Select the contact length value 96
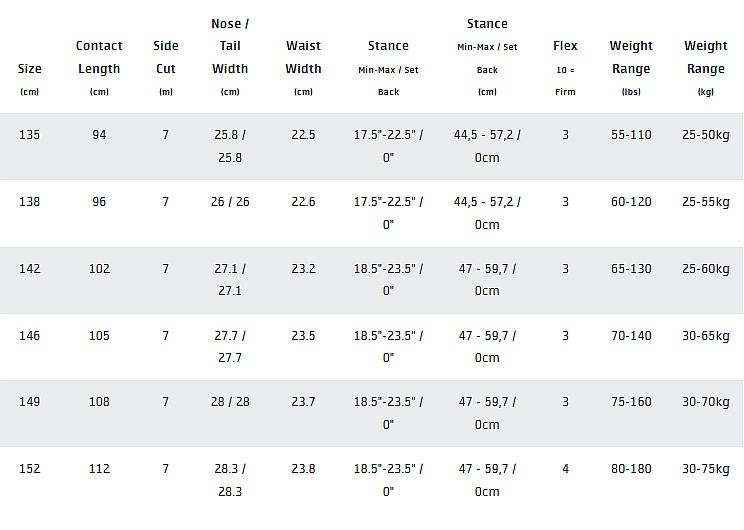 [x=99, y=202]
